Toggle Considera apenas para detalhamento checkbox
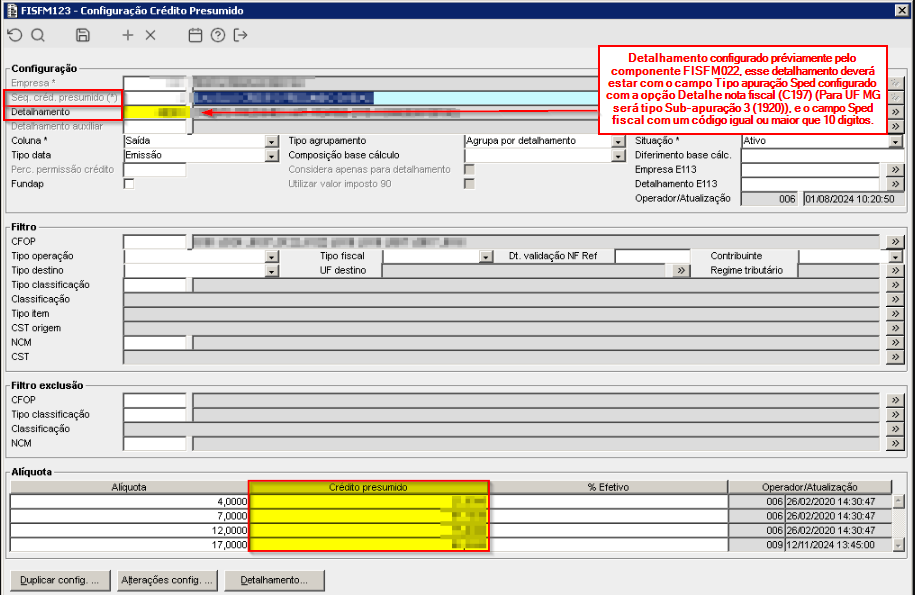 tap(469, 169)
